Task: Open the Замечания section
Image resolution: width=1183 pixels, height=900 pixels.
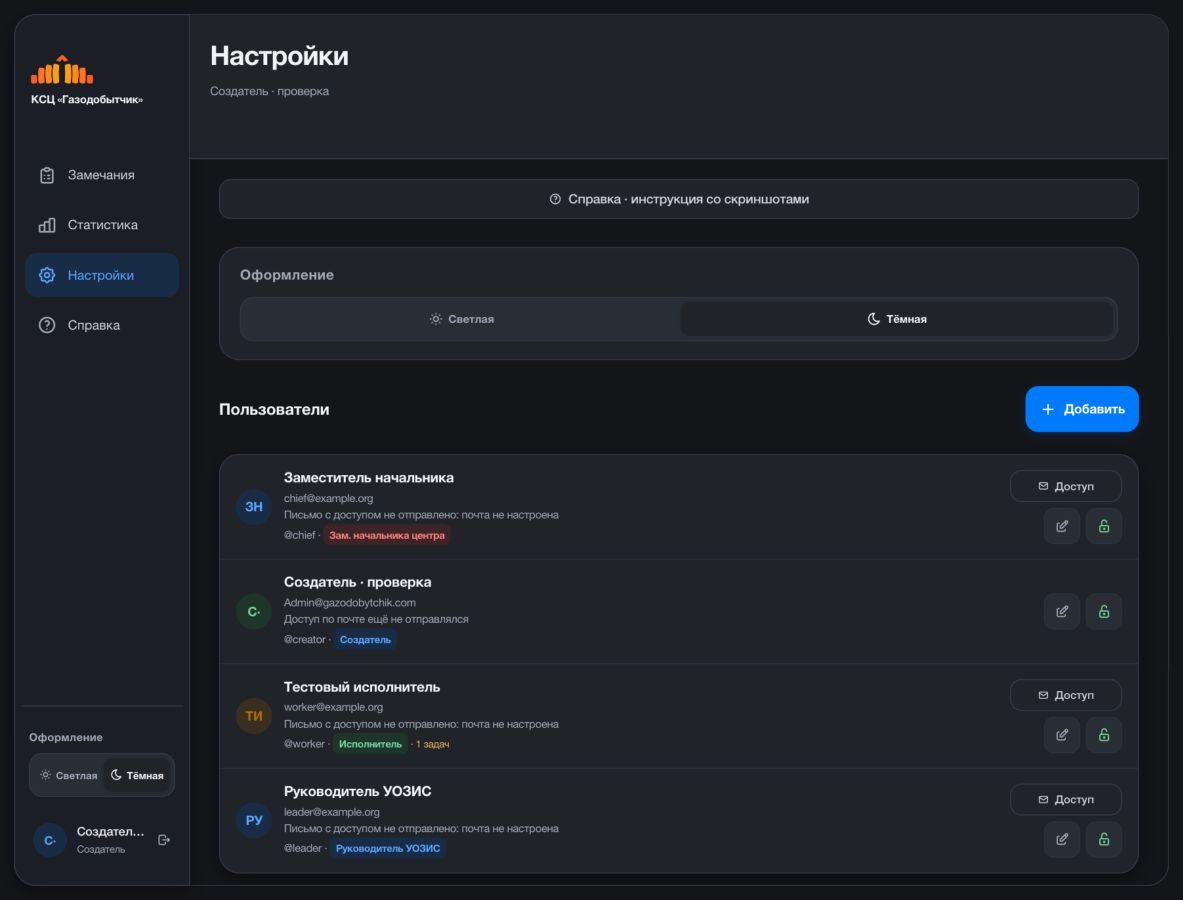Action: click(102, 175)
